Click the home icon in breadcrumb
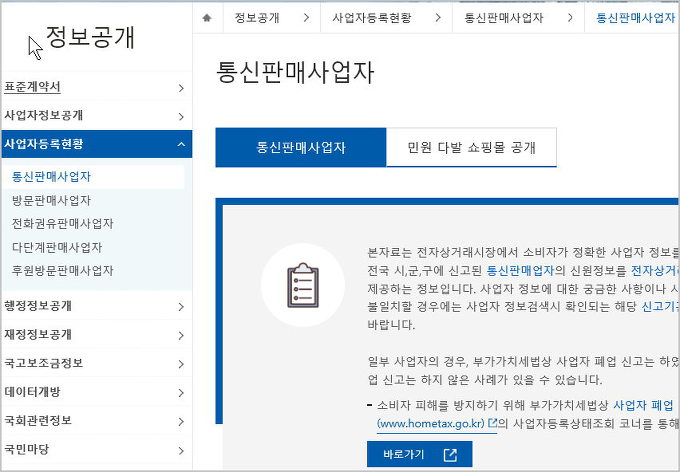The height and width of the screenshot is (472, 680). 207,17
